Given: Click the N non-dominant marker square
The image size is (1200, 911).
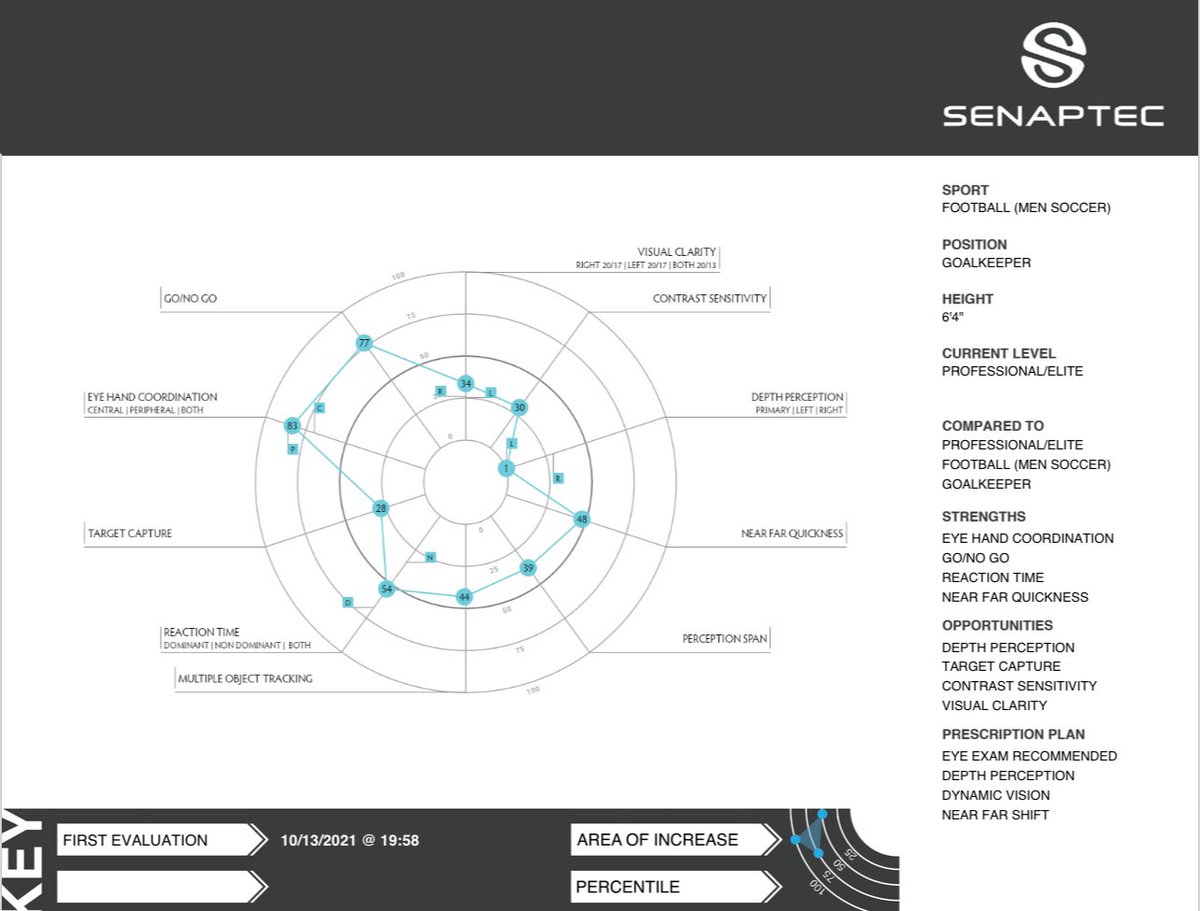Looking at the screenshot, I should point(430,557).
